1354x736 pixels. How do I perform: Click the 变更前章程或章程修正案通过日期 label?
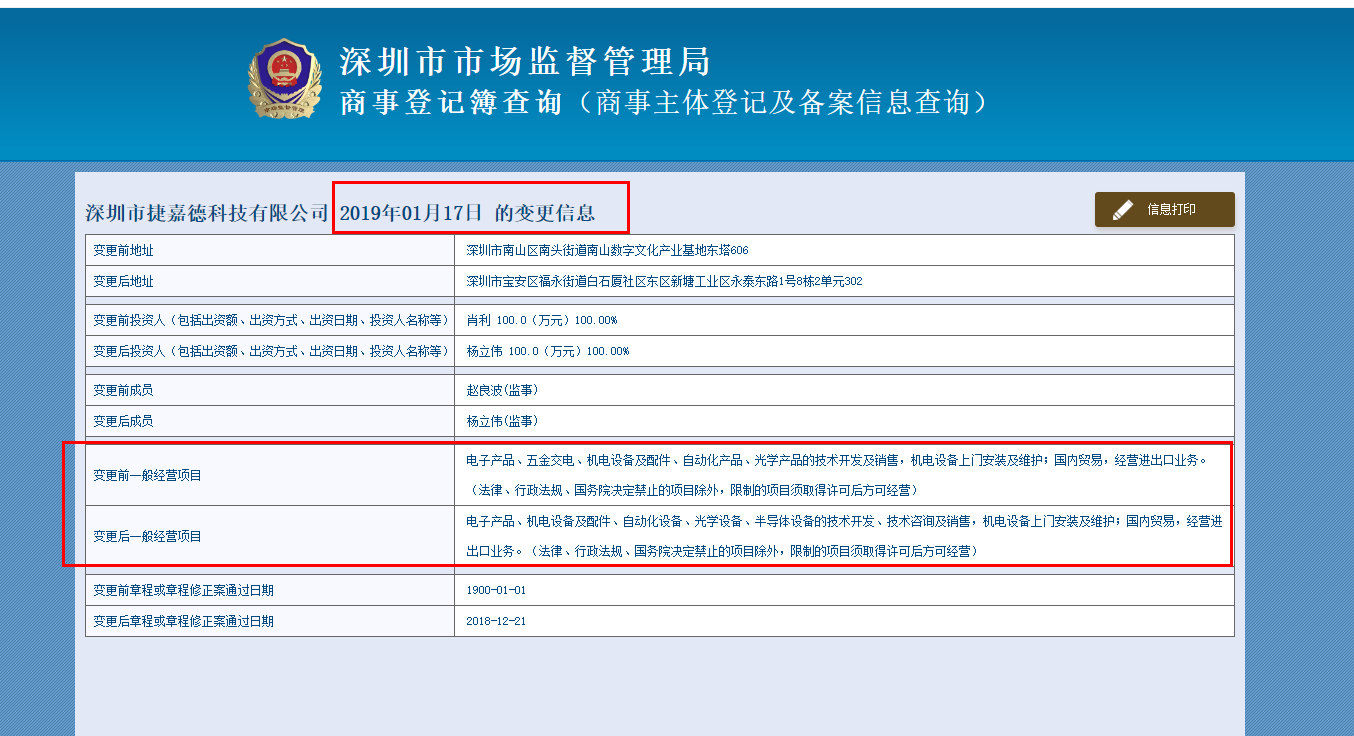(x=183, y=591)
